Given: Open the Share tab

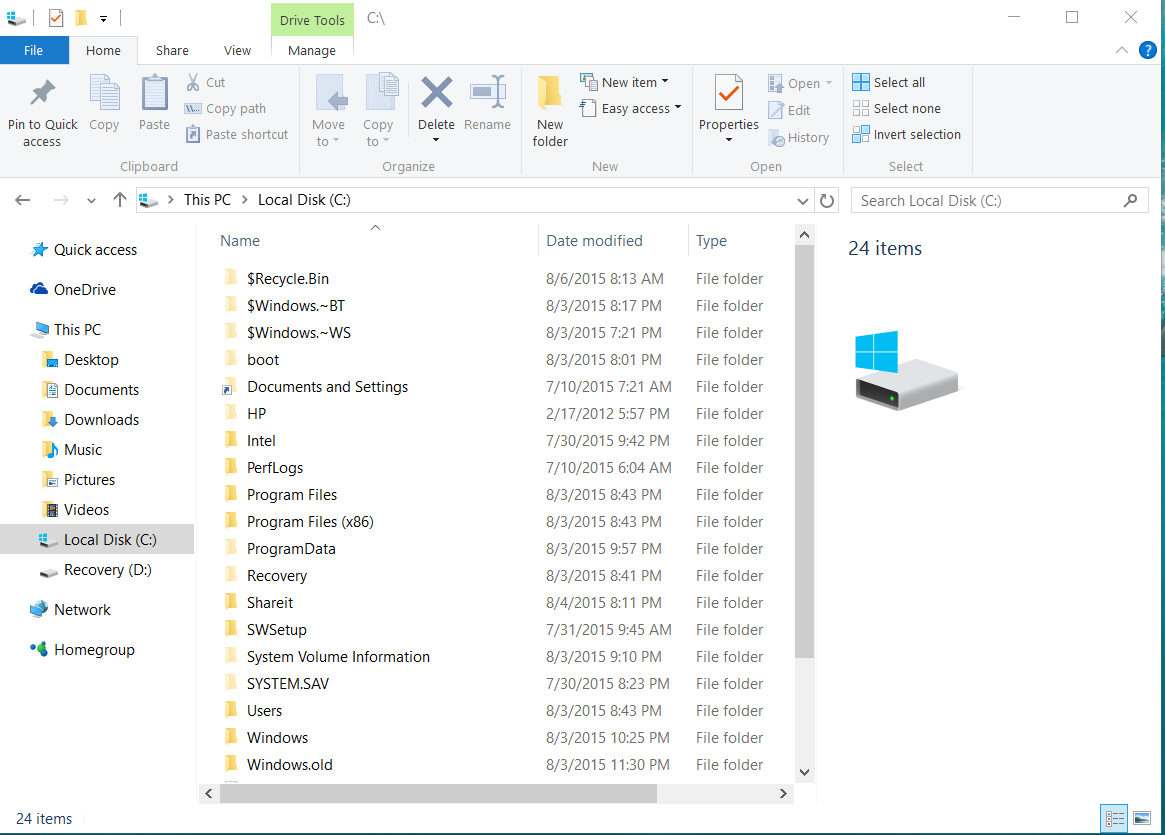Looking at the screenshot, I should click(x=171, y=50).
